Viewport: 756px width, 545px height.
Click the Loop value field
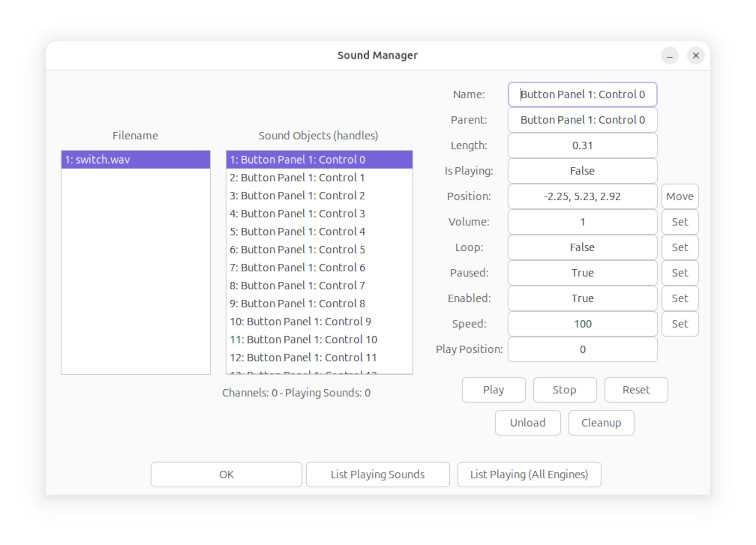582,247
